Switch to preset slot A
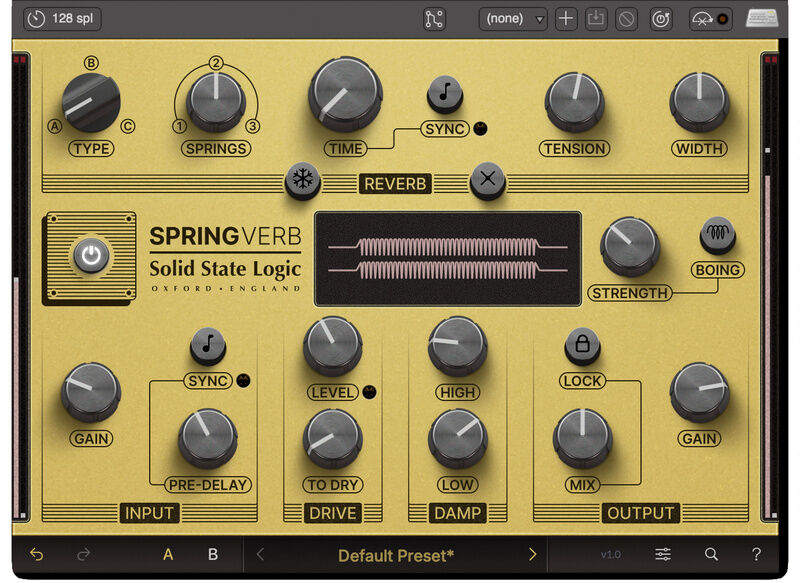 168,554
